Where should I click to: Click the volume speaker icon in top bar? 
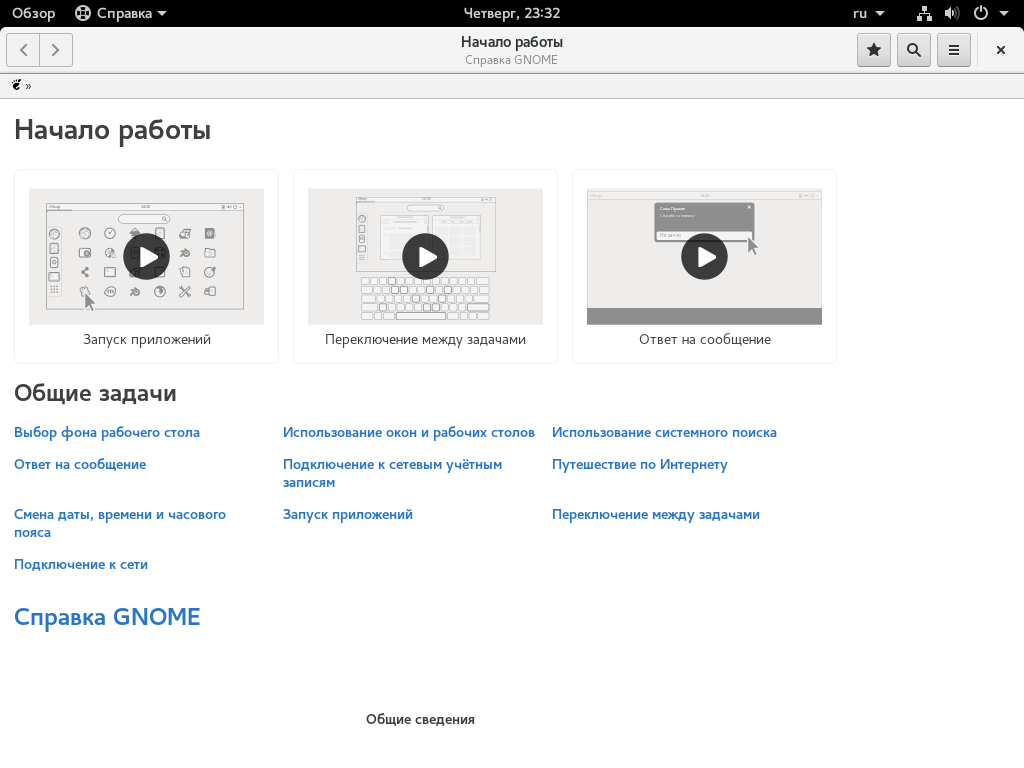tap(952, 13)
